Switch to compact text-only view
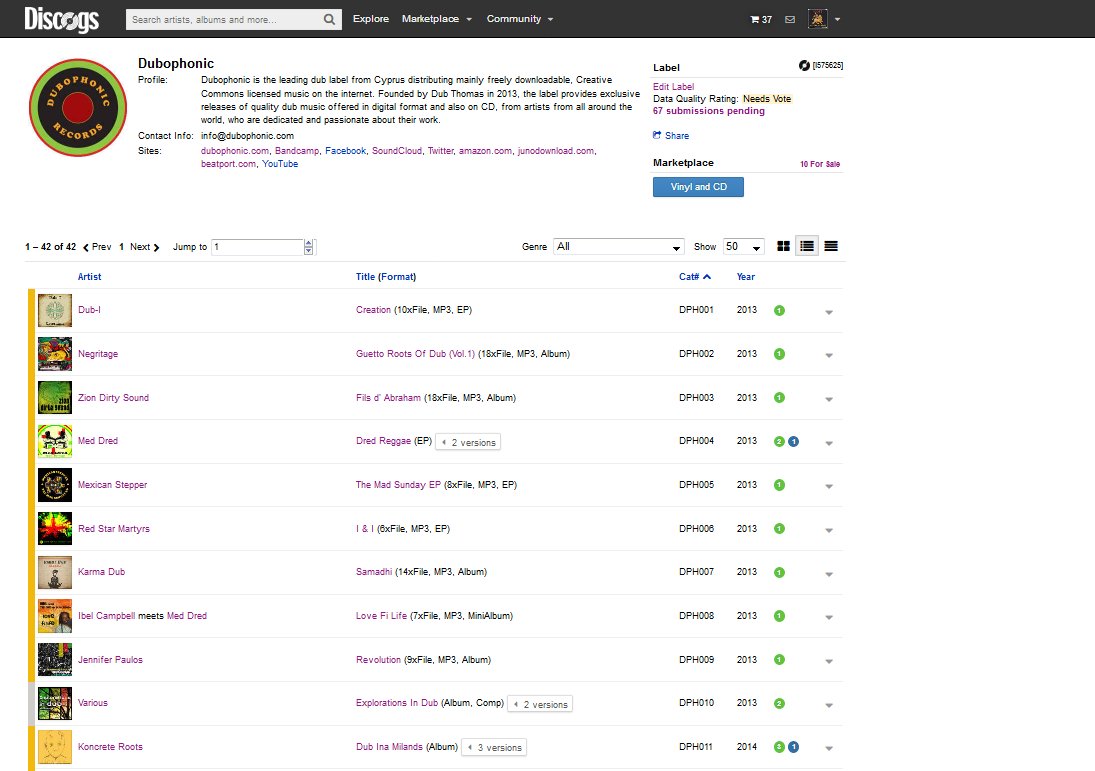Image resolution: width=1095 pixels, height=771 pixels. coord(831,246)
